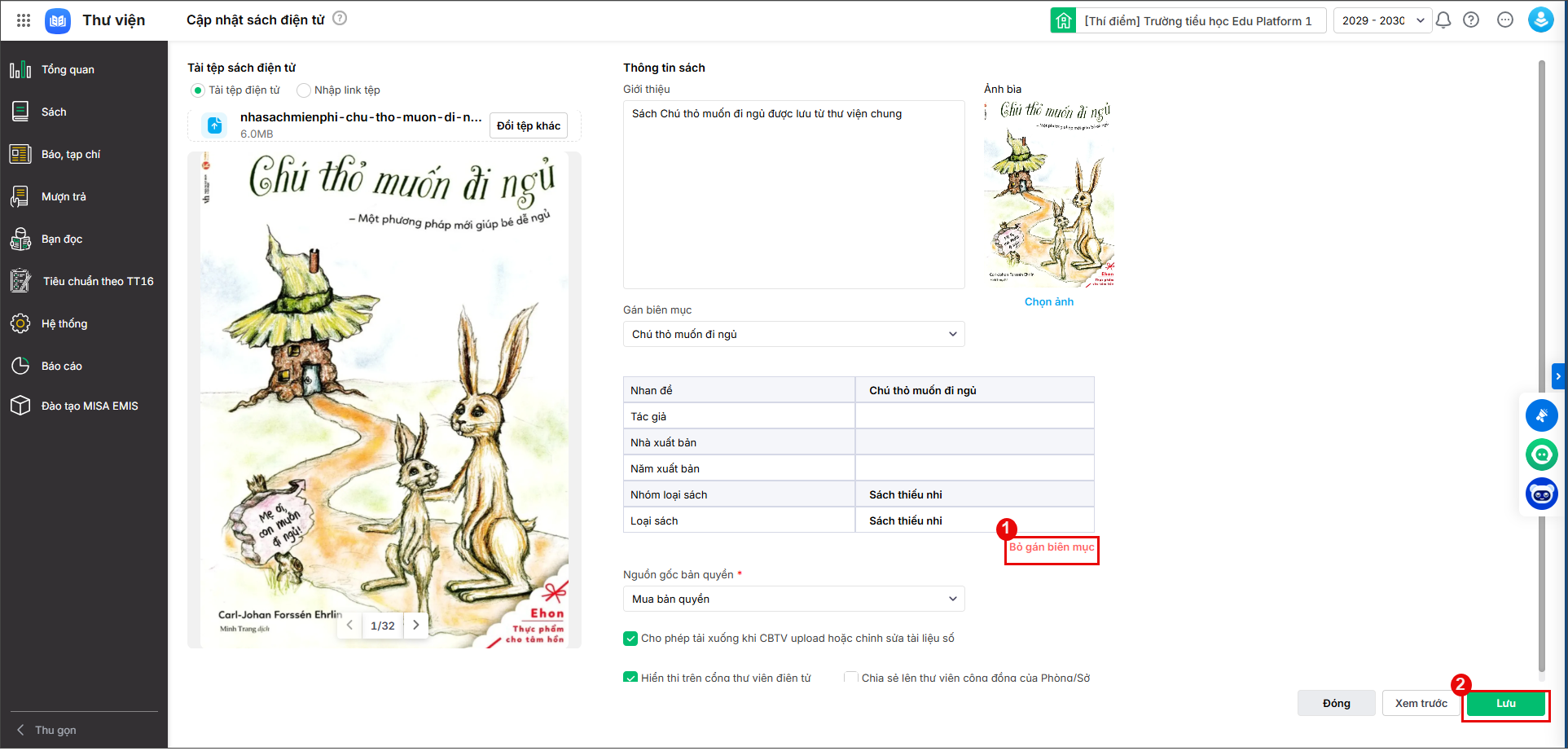Viewport: 1568px width, 751px height.
Task: Click the Cập nhật sách điện tử page title
Action: click(x=255, y=20)
